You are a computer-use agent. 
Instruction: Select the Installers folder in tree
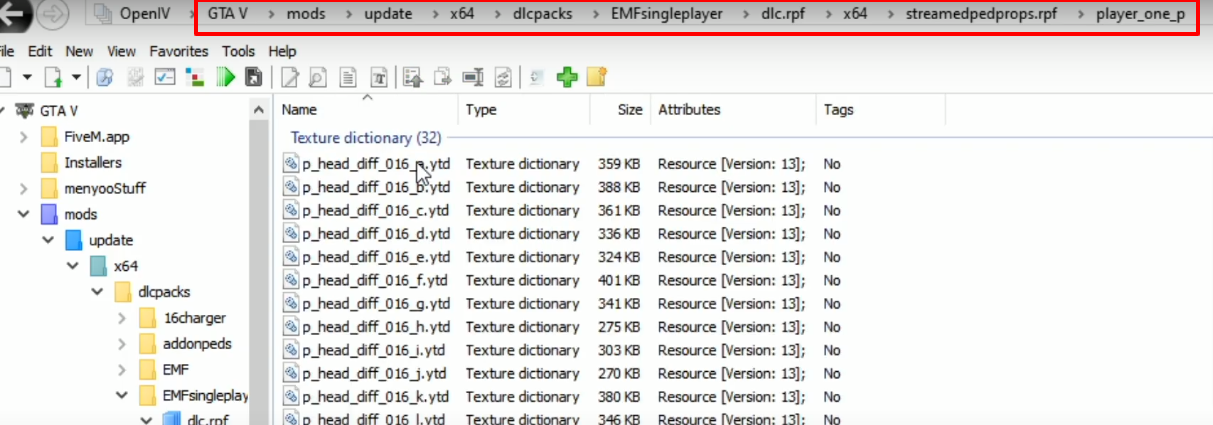[93, 163]
